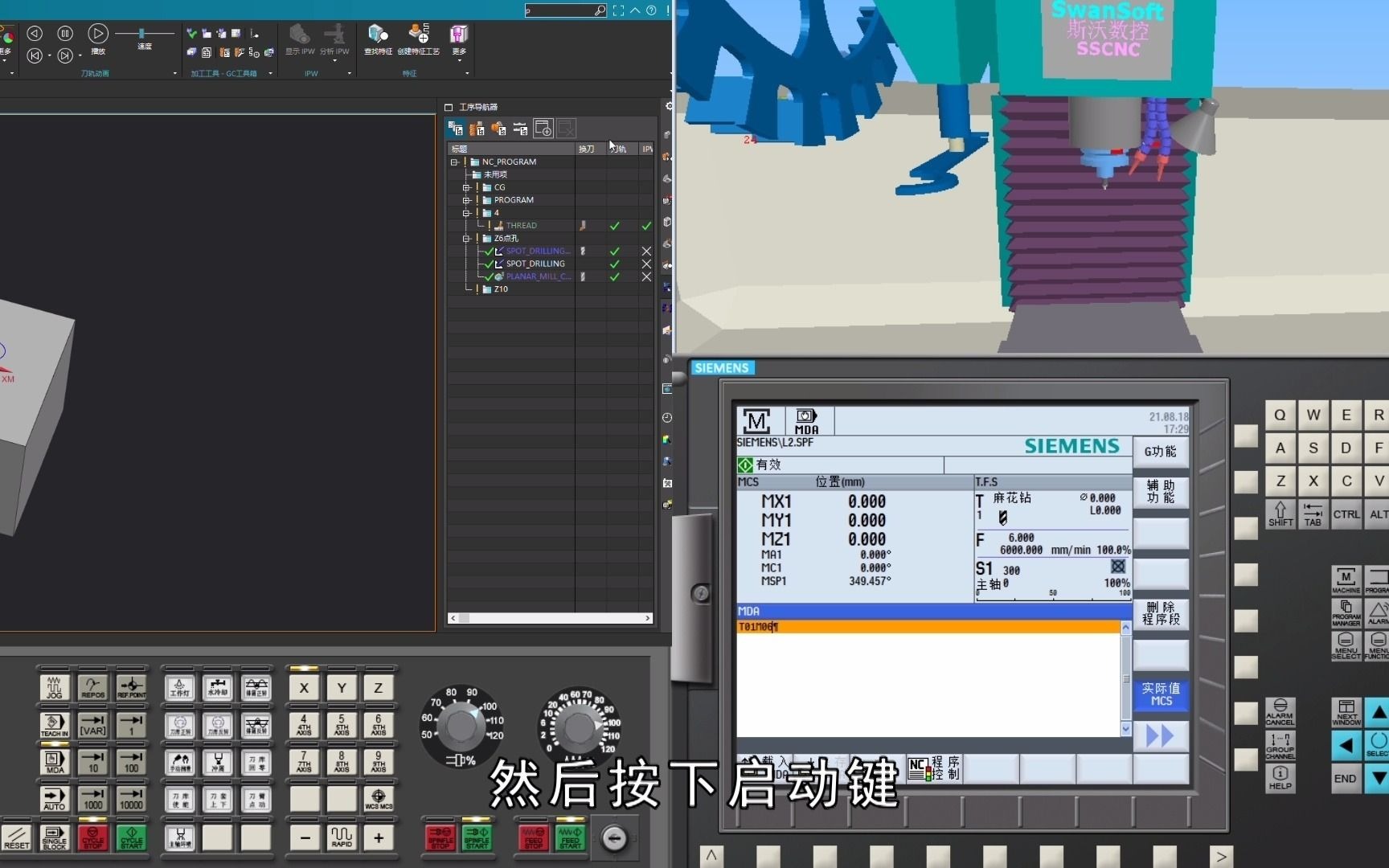Select the Z axis key

click(379, 687)
